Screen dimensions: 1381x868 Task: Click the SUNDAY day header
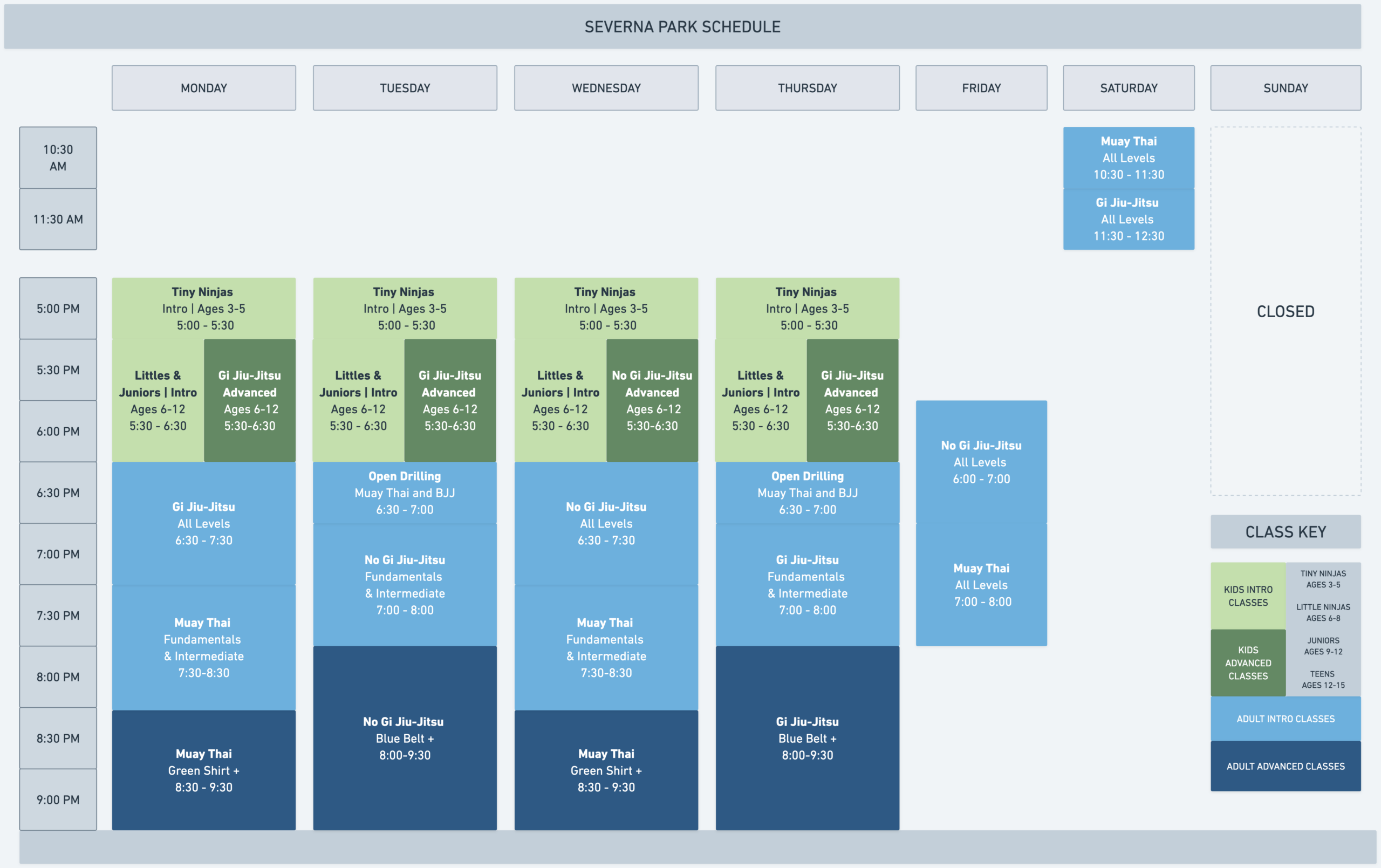(x=1285, y=88)
